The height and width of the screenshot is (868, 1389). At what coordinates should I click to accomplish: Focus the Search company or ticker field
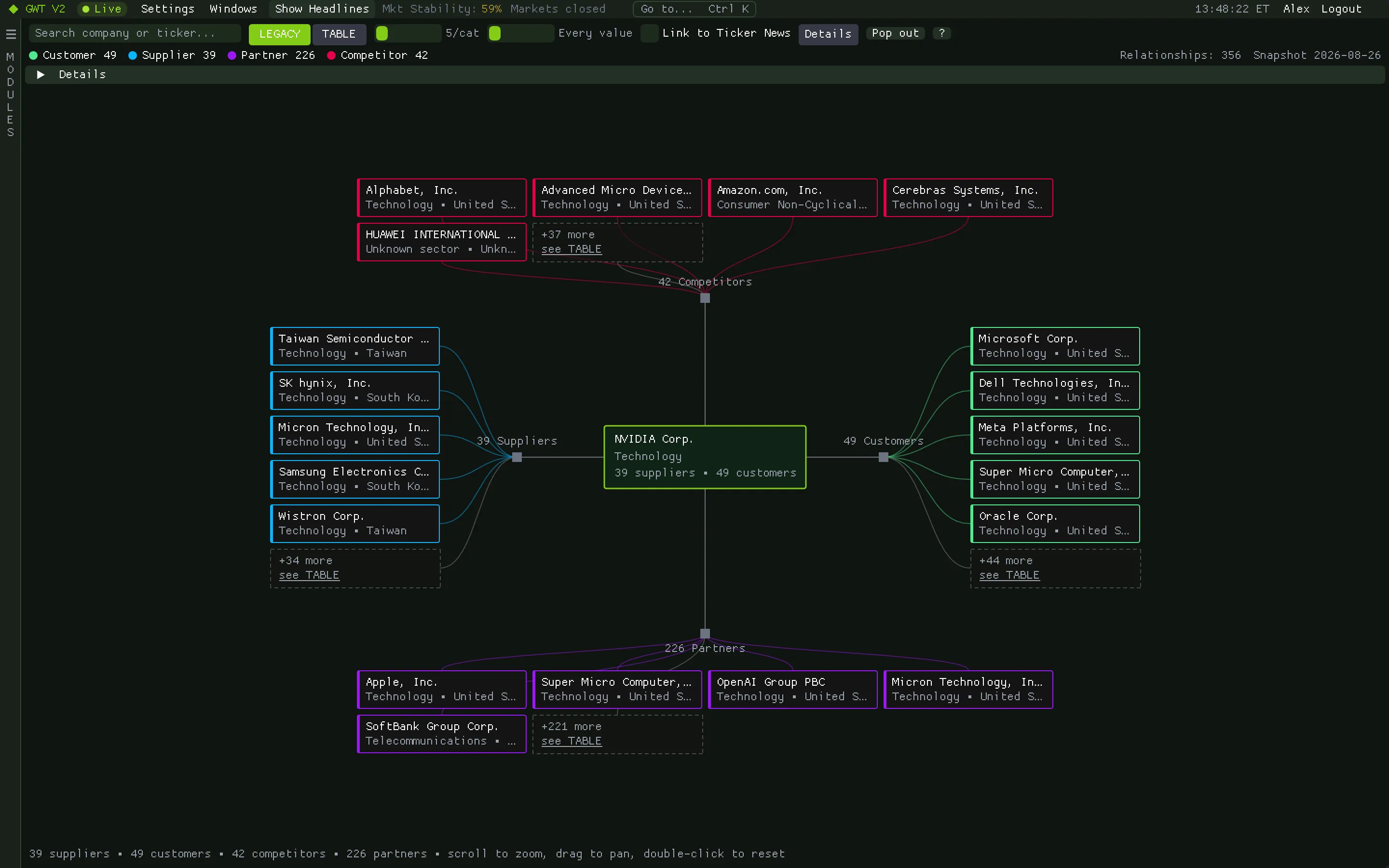click(135, 33)
